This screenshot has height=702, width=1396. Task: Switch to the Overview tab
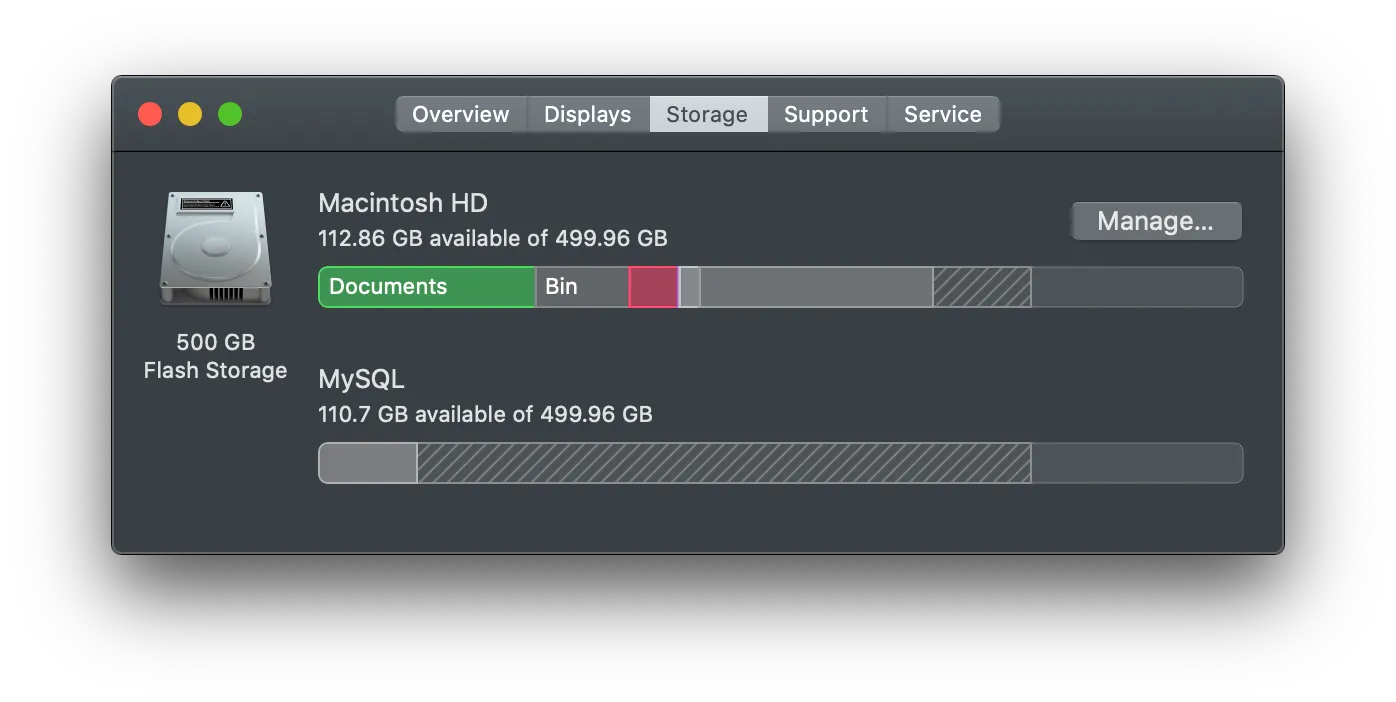coord(460,114)
